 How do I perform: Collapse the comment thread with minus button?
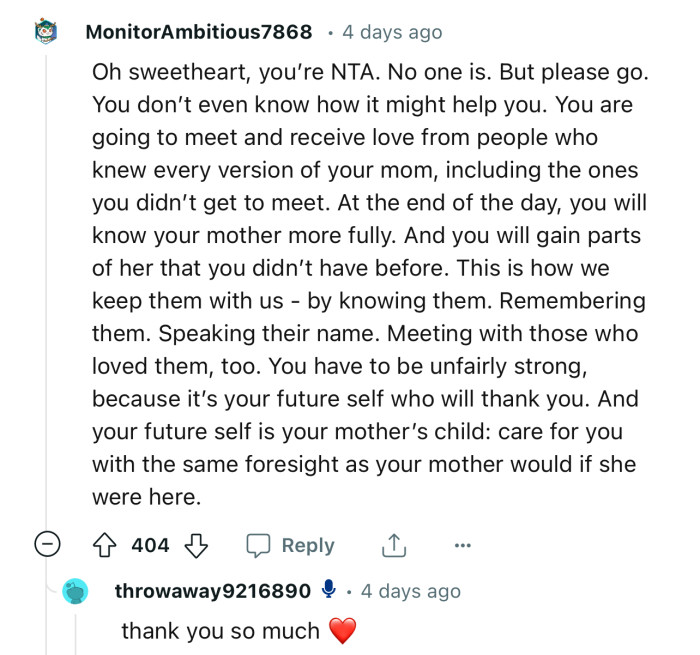(x=46, y=545)
